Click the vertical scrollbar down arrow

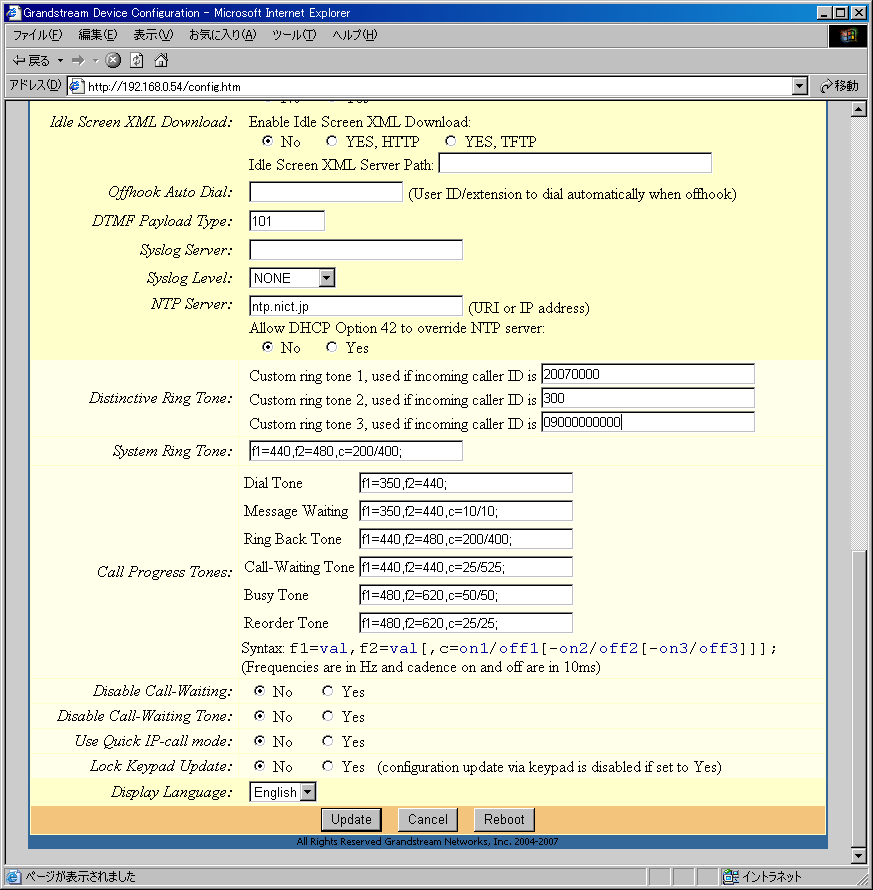(x=857, y=856)
